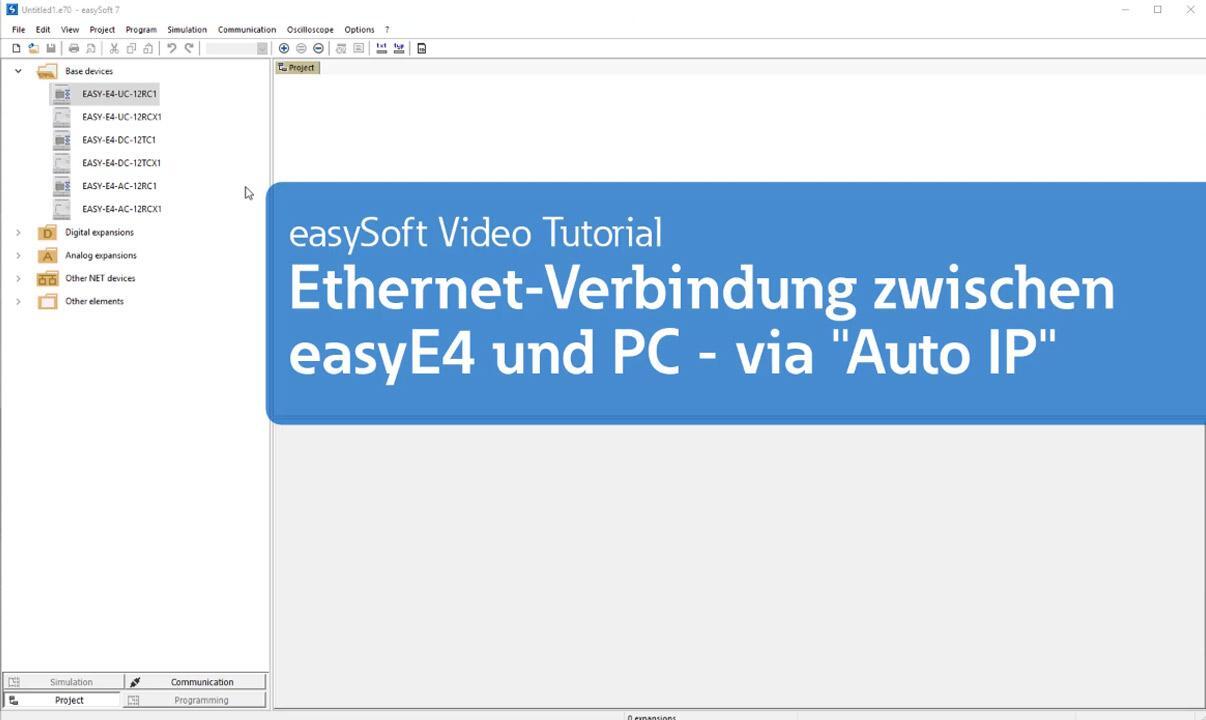Click the Base devices label
Image resolution: width=1206 pixels, height=720 pixels.
tap(89, 71)
